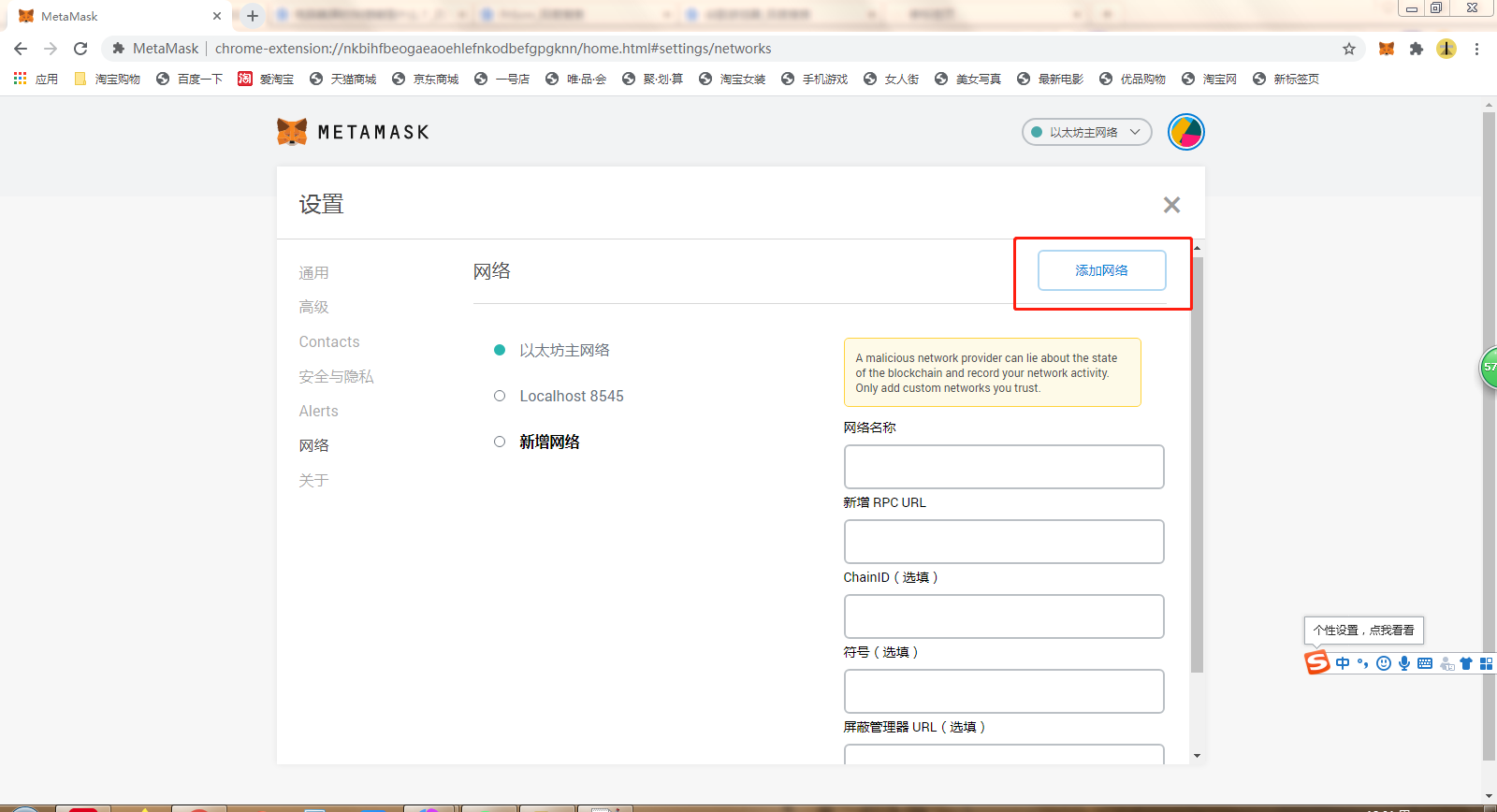
Task: Open the 手机游戏 bookmark
Action: click(x=814, y=79)
